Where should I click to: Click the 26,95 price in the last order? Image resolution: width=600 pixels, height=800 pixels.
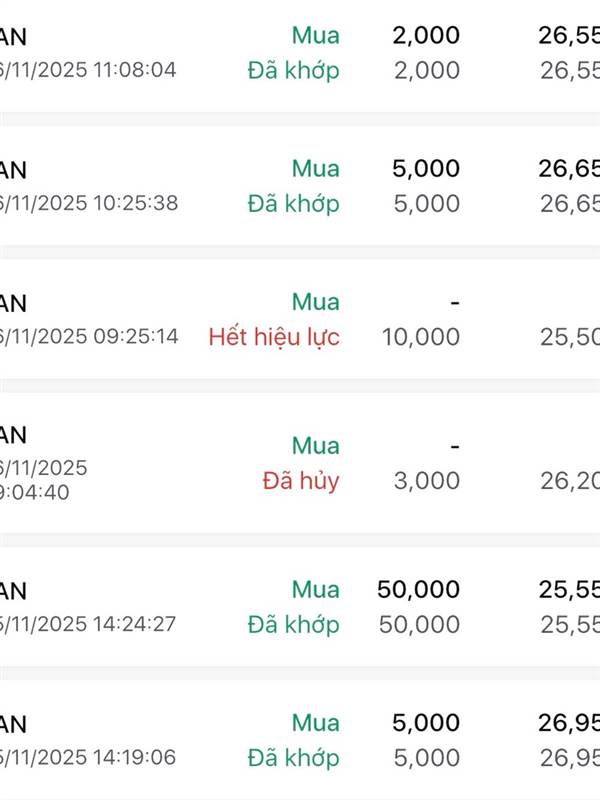tap(569, 723)
